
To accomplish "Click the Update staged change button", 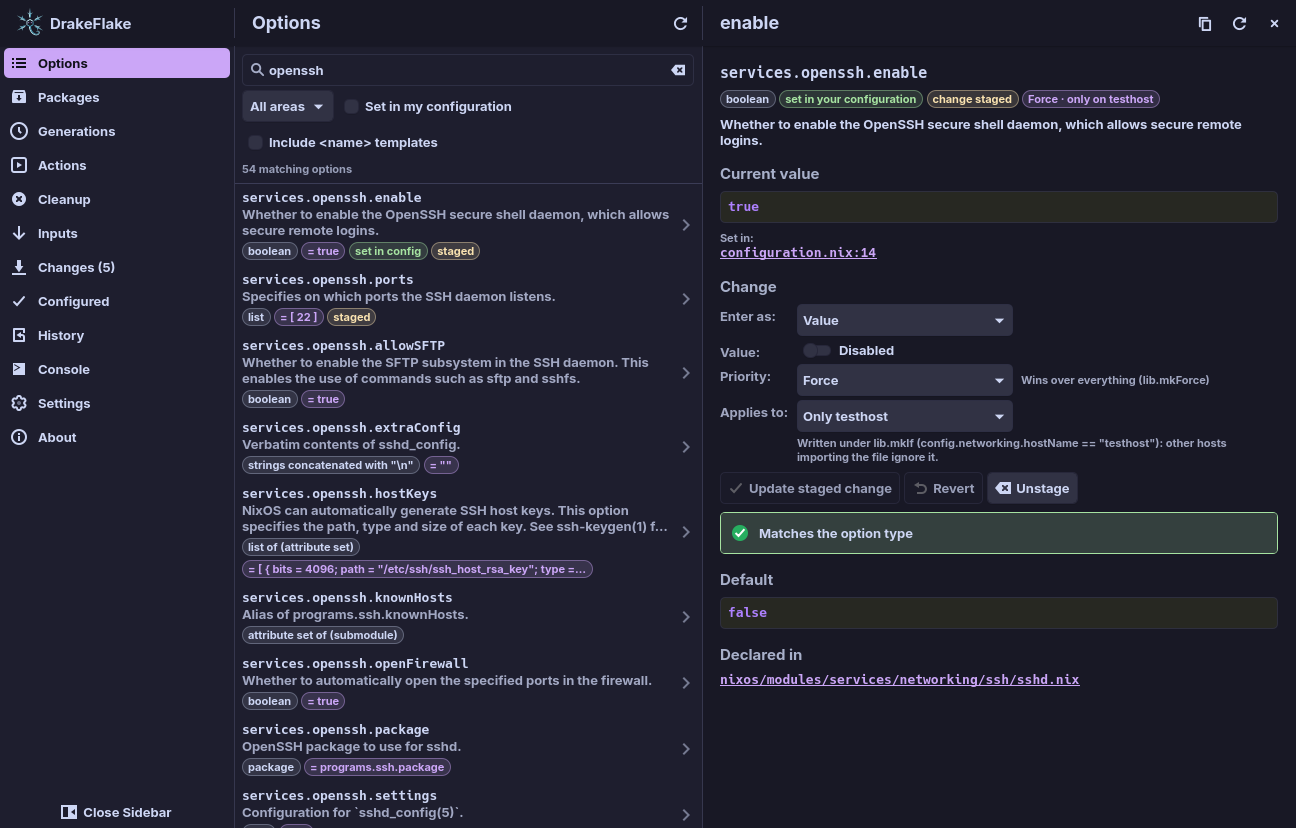I will 810,488.
